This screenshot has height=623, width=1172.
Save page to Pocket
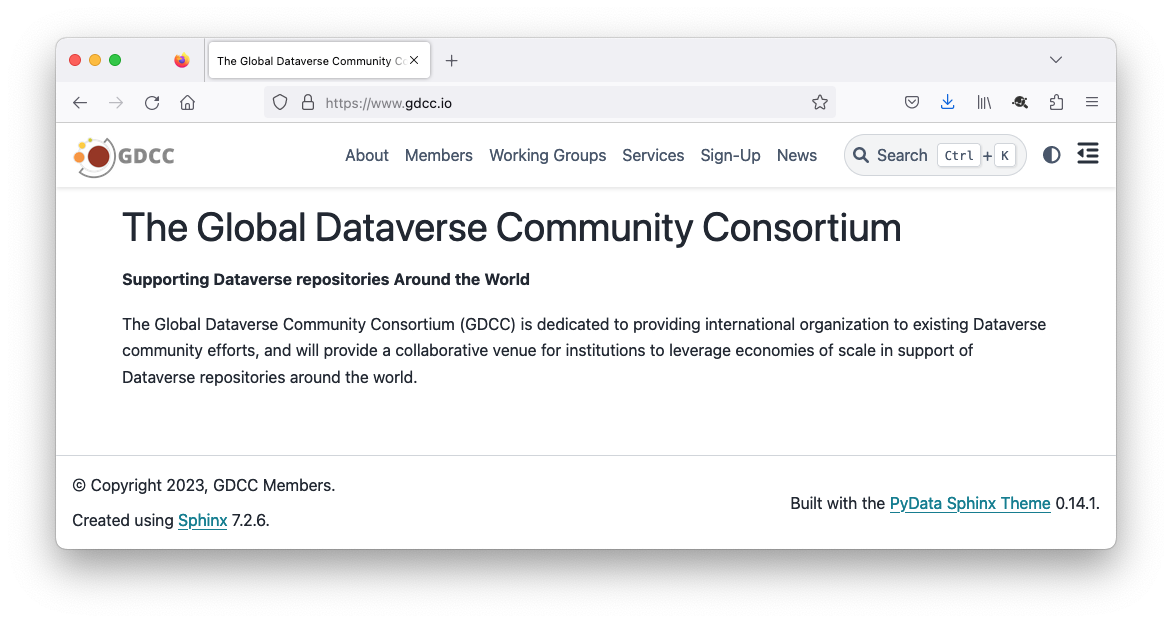(912, 102)
